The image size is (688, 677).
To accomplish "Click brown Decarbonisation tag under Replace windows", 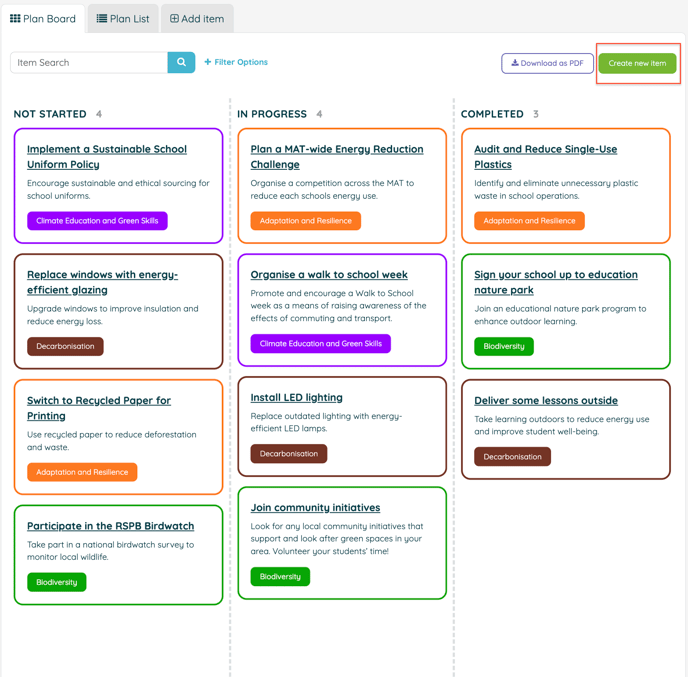I will (65, 346).
